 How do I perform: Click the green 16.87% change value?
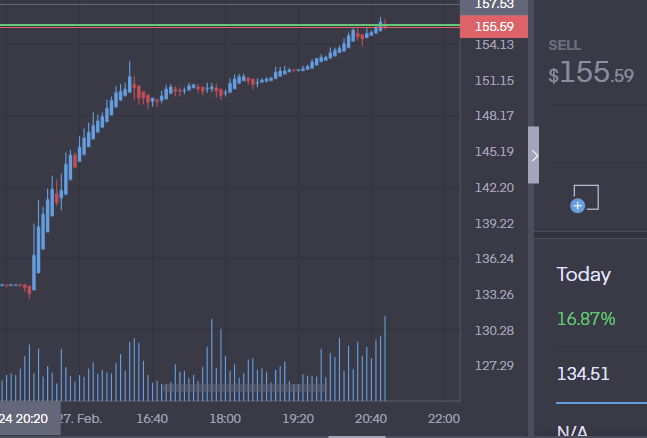586,319
